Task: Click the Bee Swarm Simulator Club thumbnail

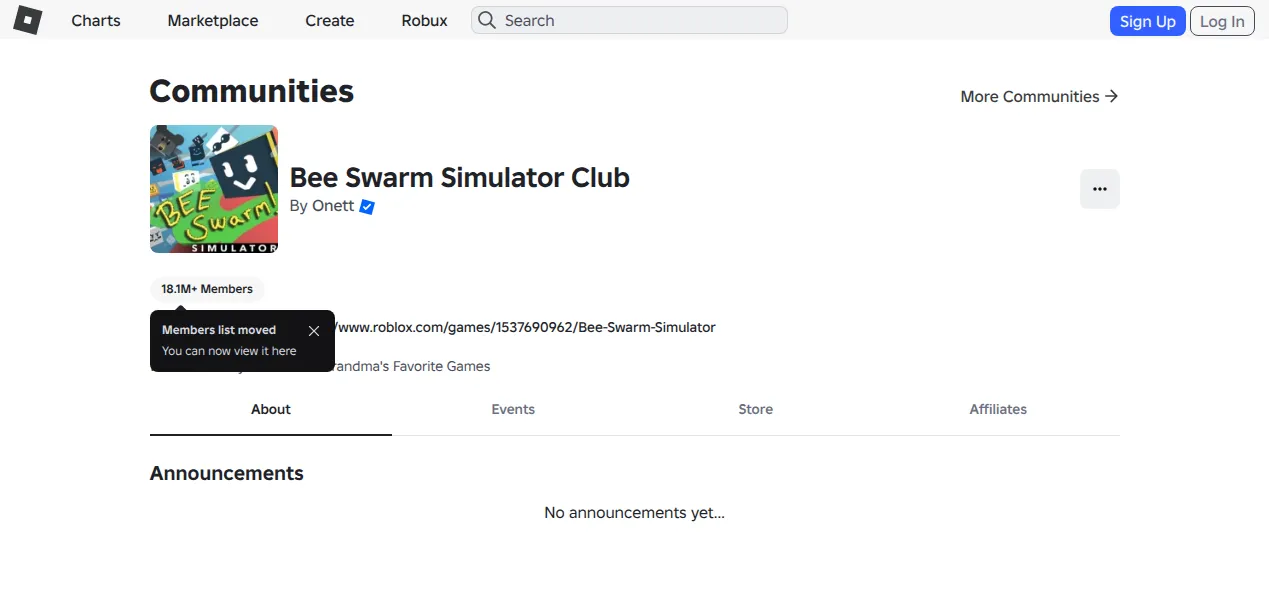Action: point(214,189)
